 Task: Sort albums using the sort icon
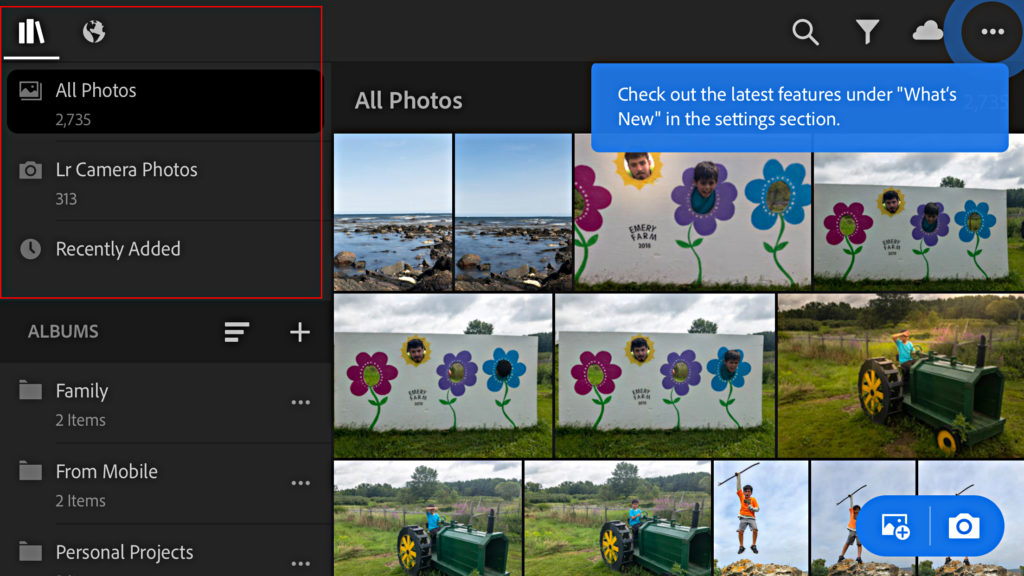point(237,332)
